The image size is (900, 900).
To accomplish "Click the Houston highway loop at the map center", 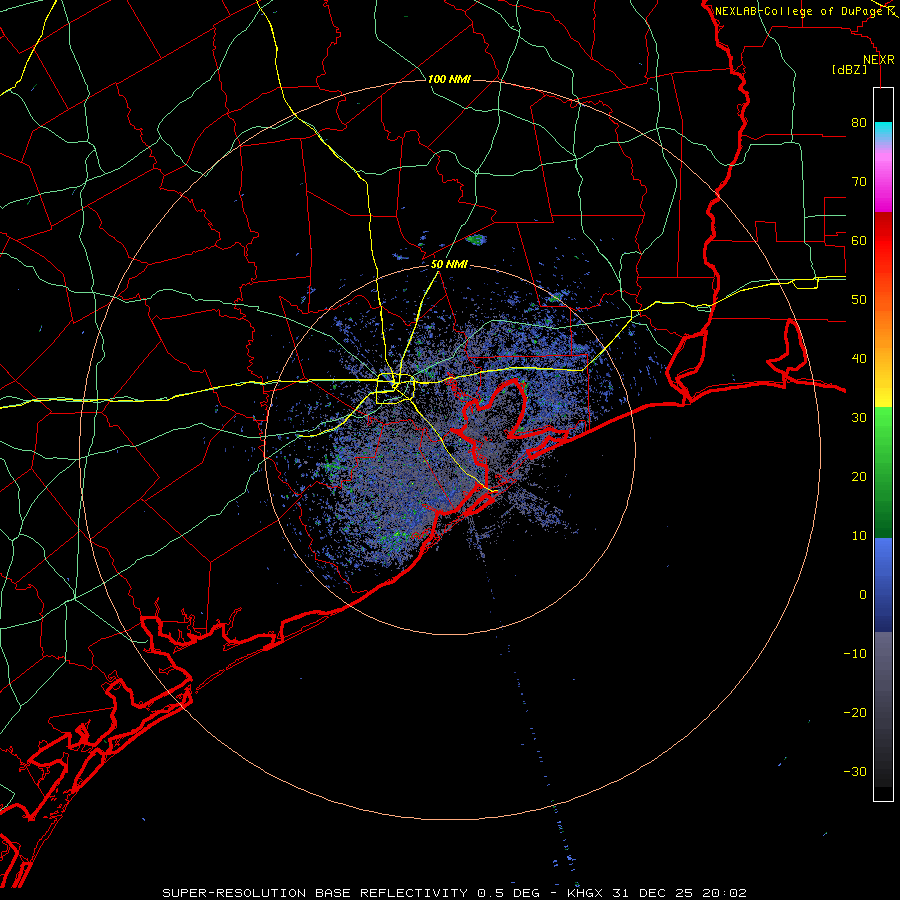I will click(395, 389).
